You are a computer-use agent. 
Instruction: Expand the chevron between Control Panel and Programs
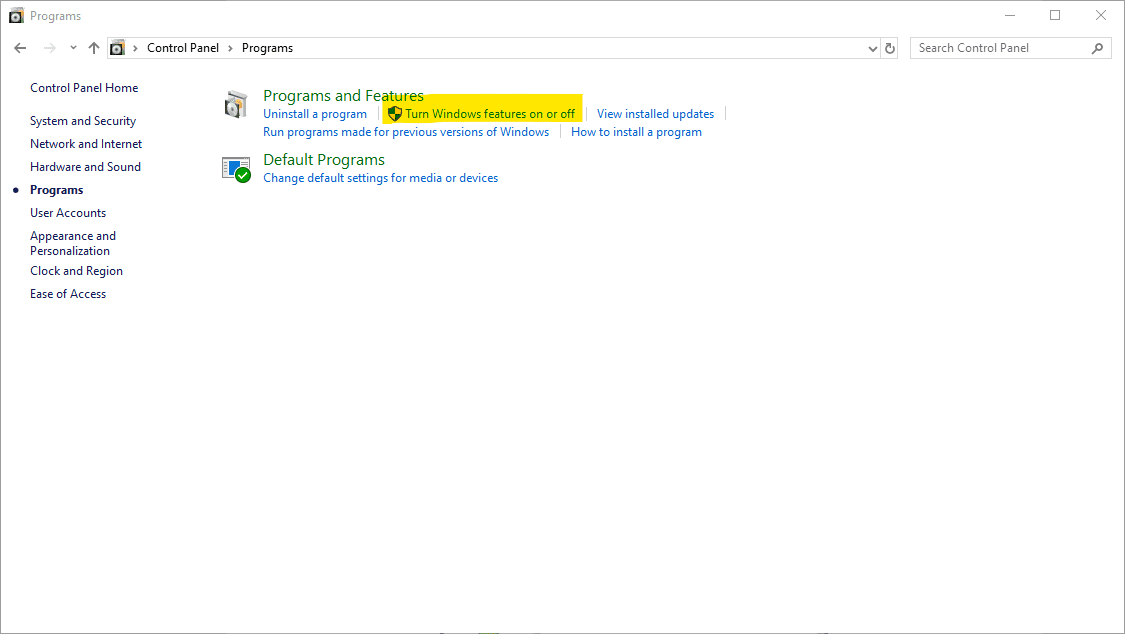(x=230, y=48)
